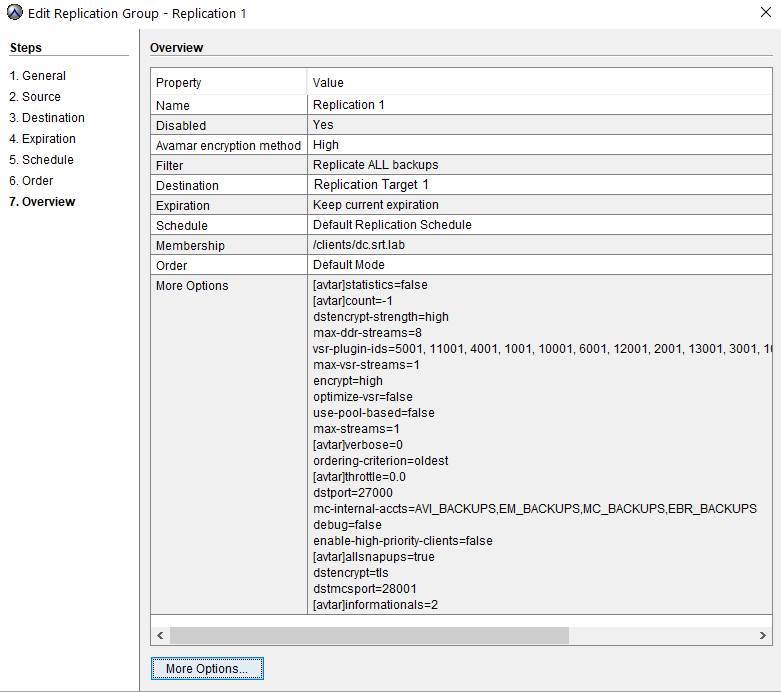Go to the General step
Viewport: 781px width, 692px height.
click(37, 76)
